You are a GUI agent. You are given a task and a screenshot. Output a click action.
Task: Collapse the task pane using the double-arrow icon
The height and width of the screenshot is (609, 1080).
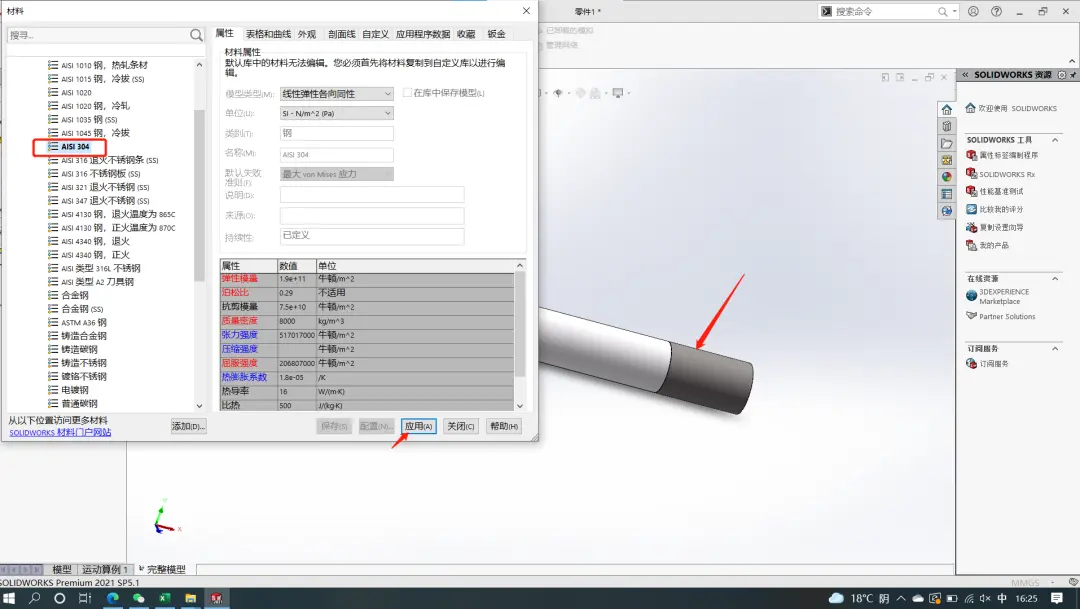pyautogui.click(x=965, y=74)
